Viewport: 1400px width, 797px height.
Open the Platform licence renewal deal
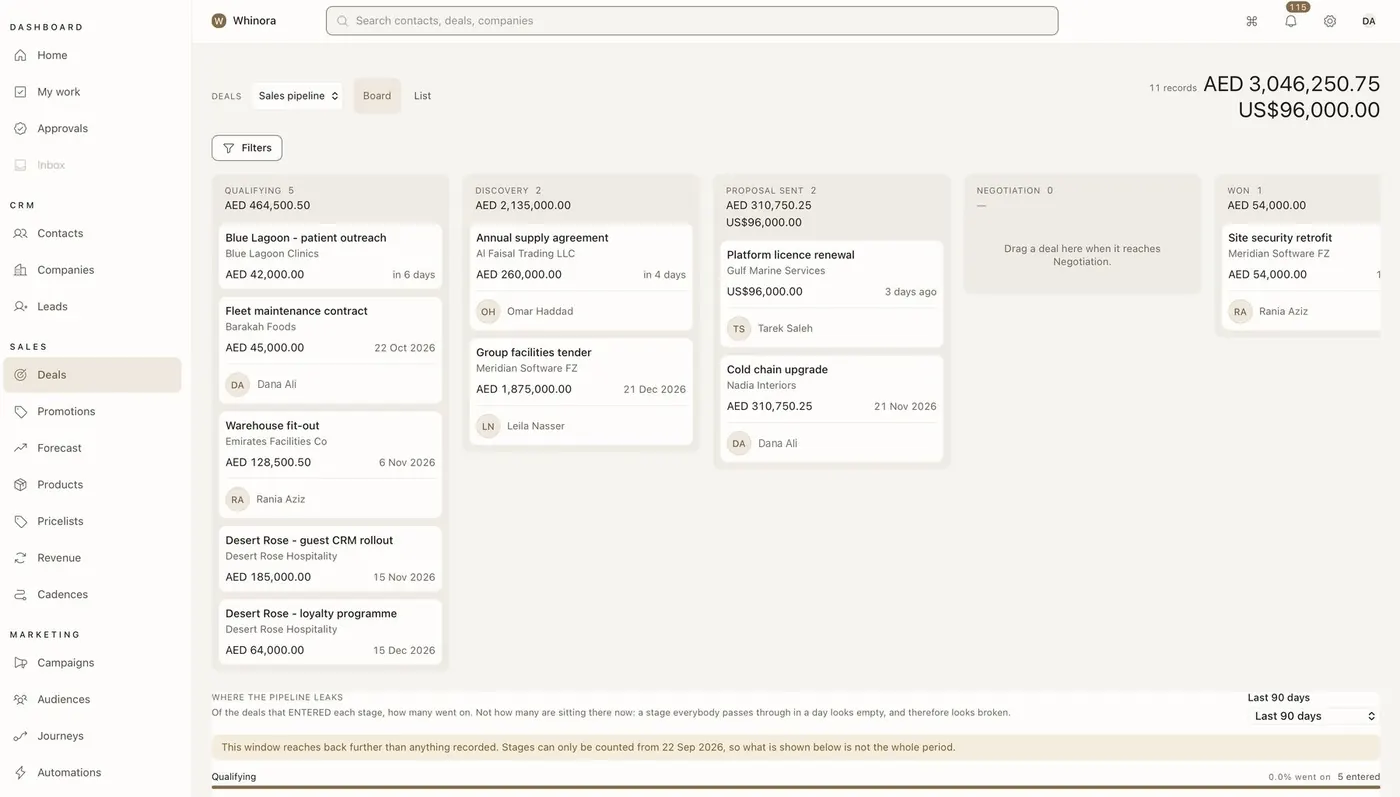(x=832, y=294)
